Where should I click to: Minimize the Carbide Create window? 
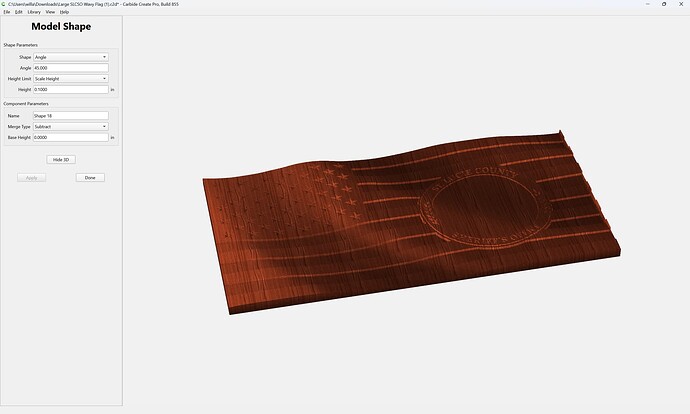(648, 4)
